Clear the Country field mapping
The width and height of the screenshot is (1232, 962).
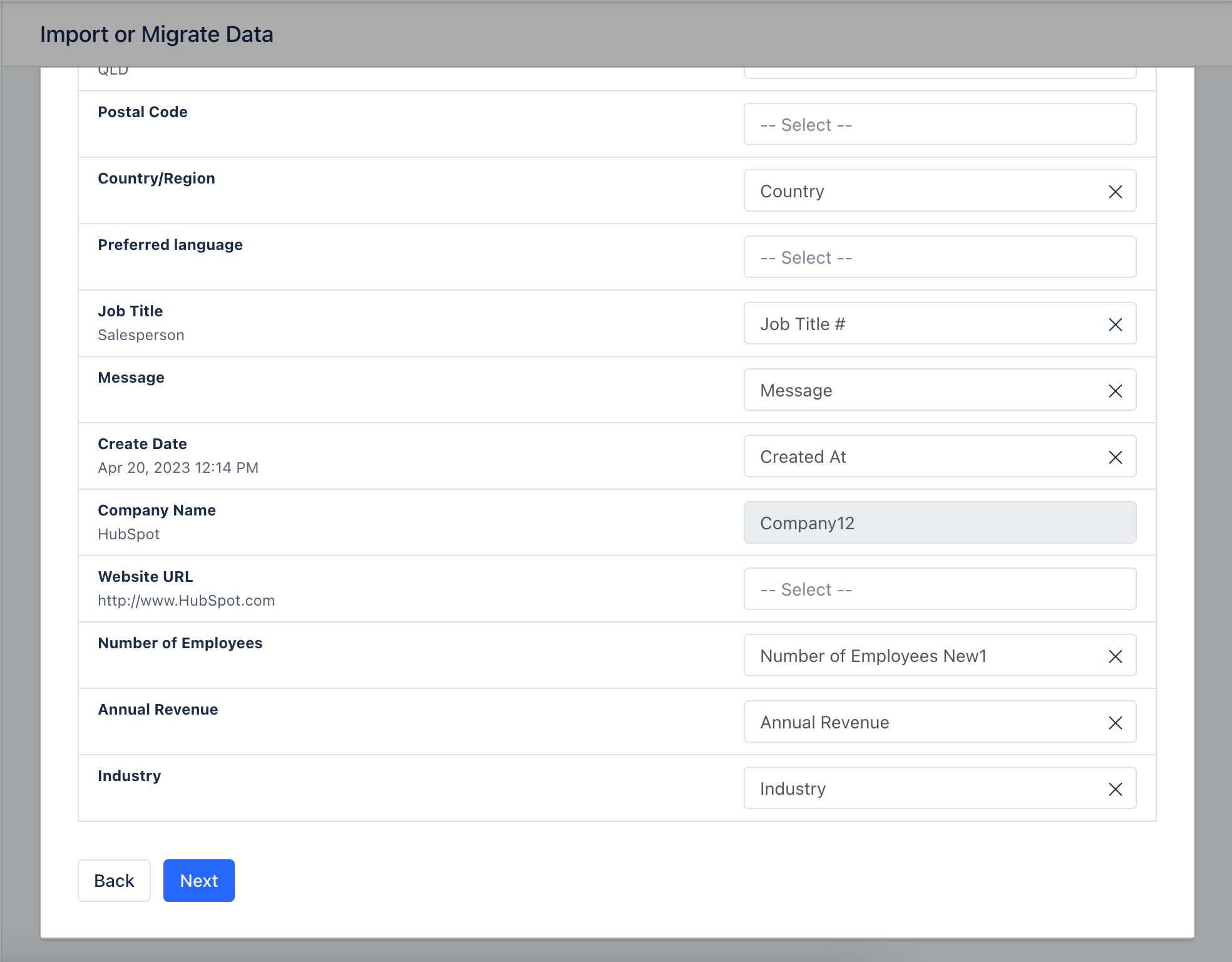(1115, 192)
